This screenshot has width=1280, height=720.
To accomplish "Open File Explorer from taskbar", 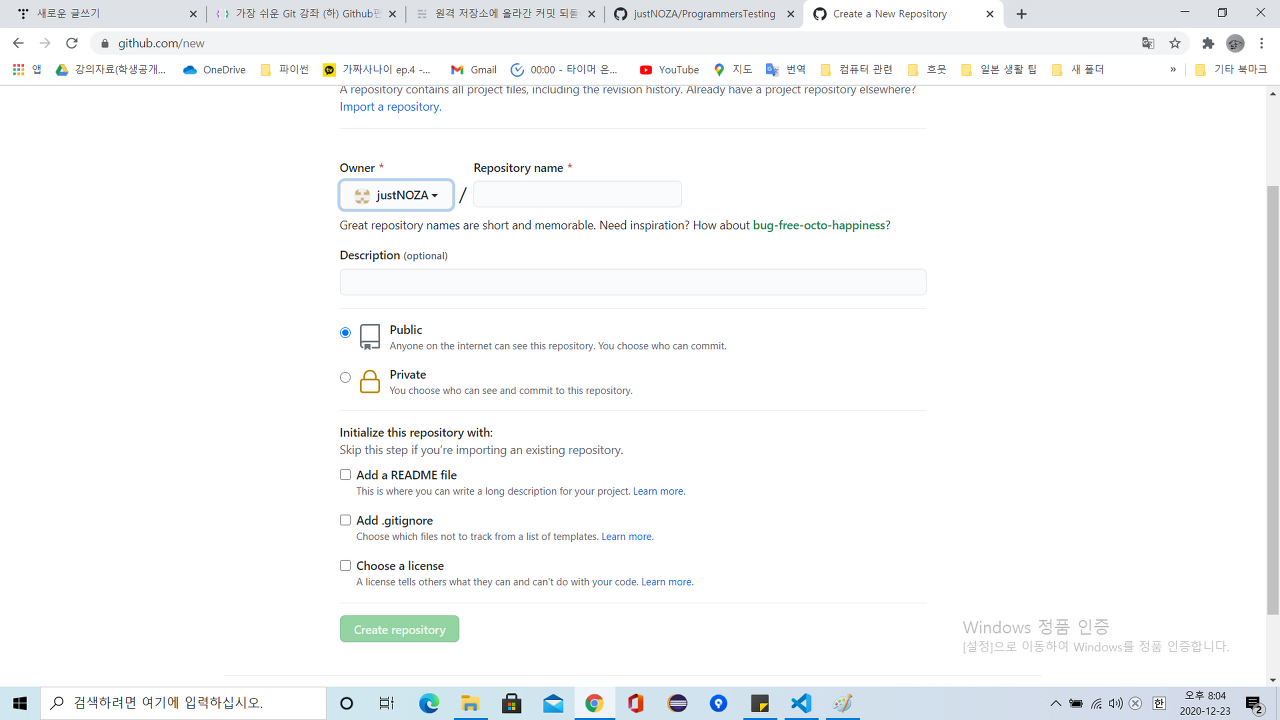I will (470, 703).
